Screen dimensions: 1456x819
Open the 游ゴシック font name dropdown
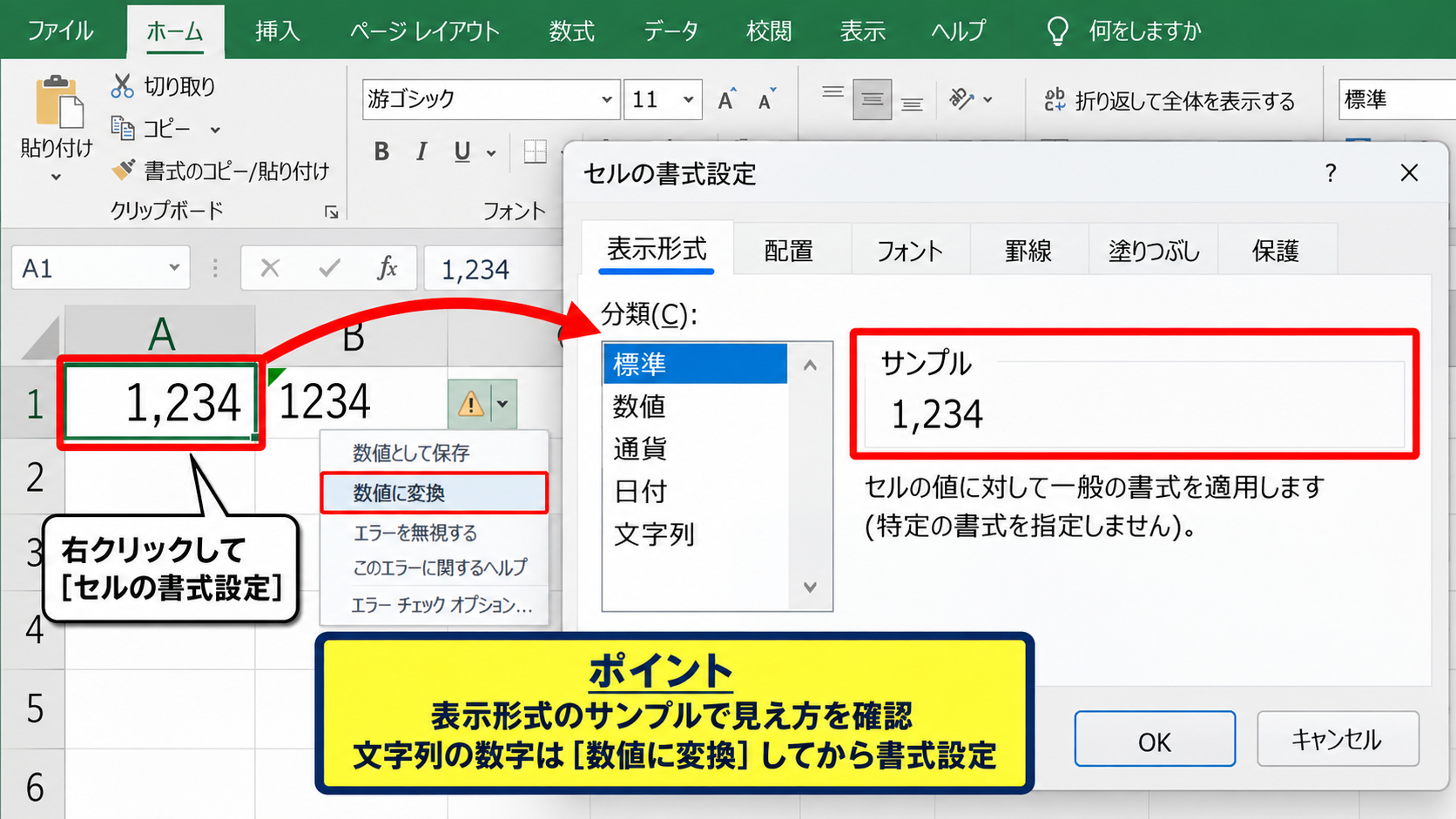tap(607, 99)
